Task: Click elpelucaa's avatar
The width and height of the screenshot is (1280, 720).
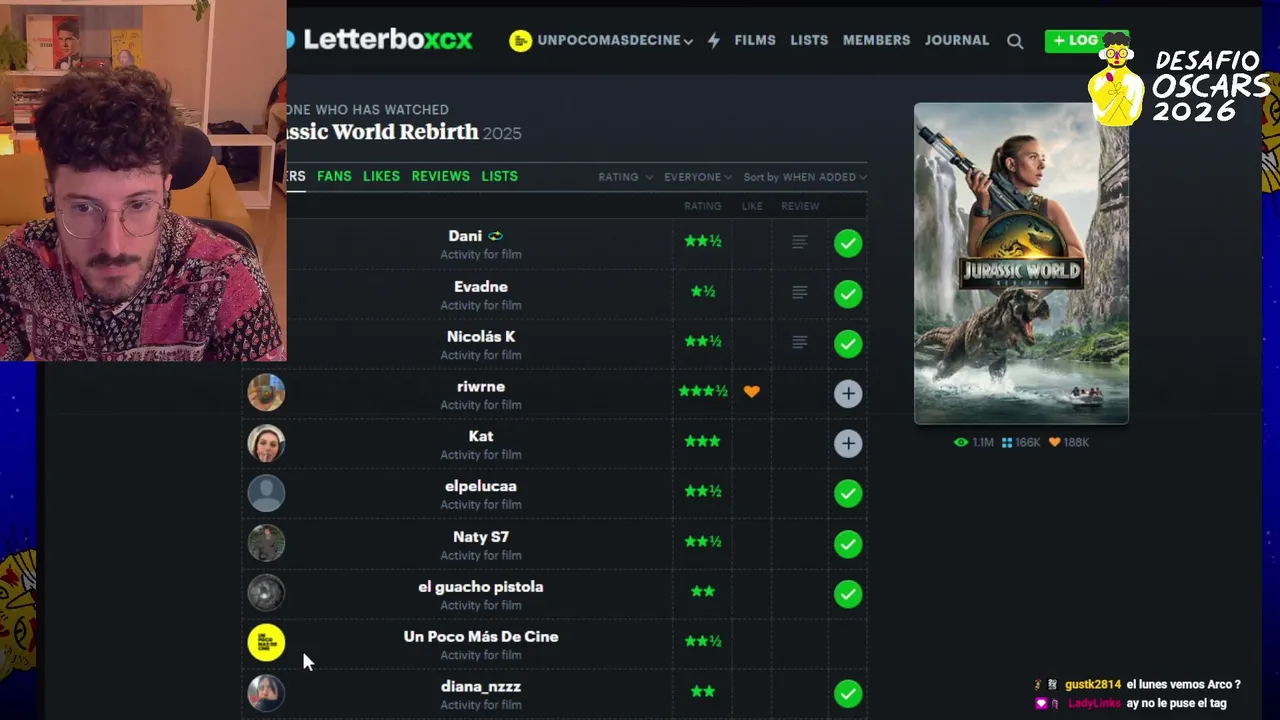Action: pyautogui.click(x=266, y=493)
